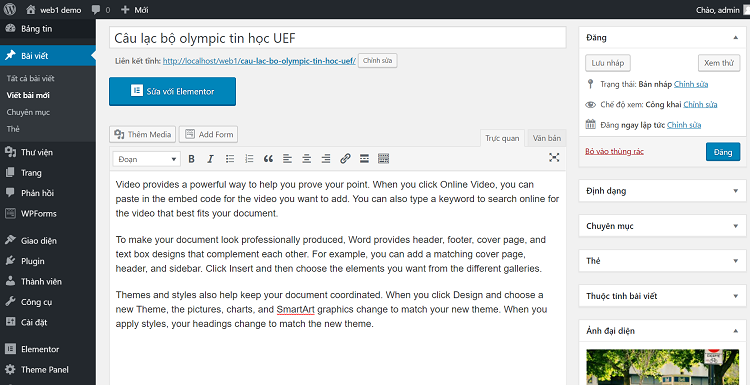This screenshot has width=750, height=385.
Task: Open Bảng tin dashboard menu
Action: (x=48, y=29)
